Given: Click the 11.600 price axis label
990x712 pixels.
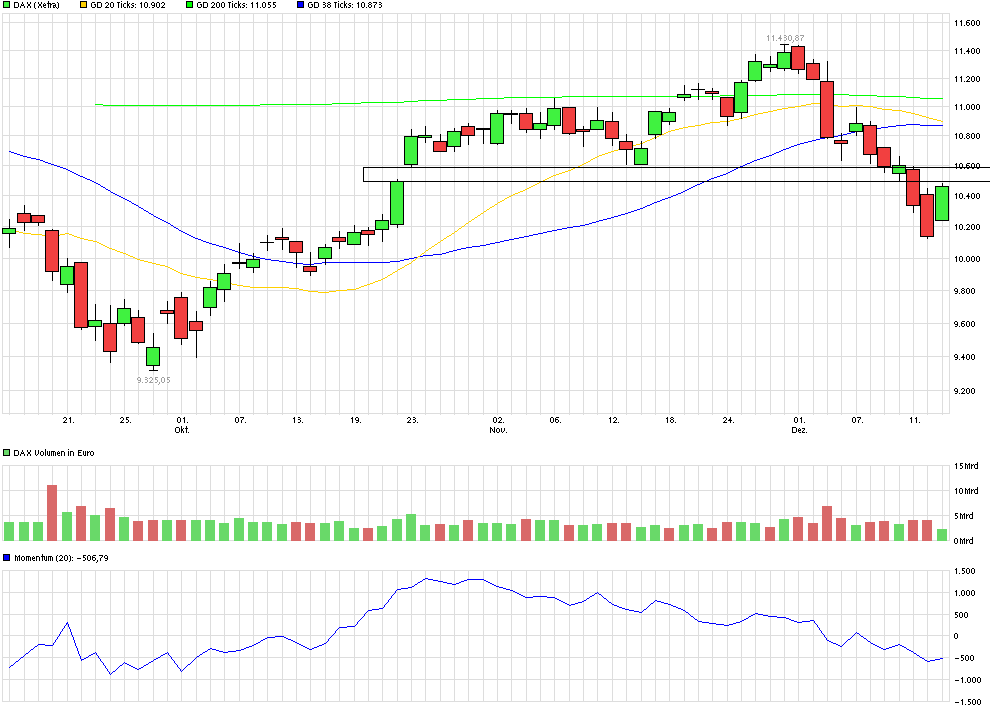Looking at the screenshot, I should point(967,23).
